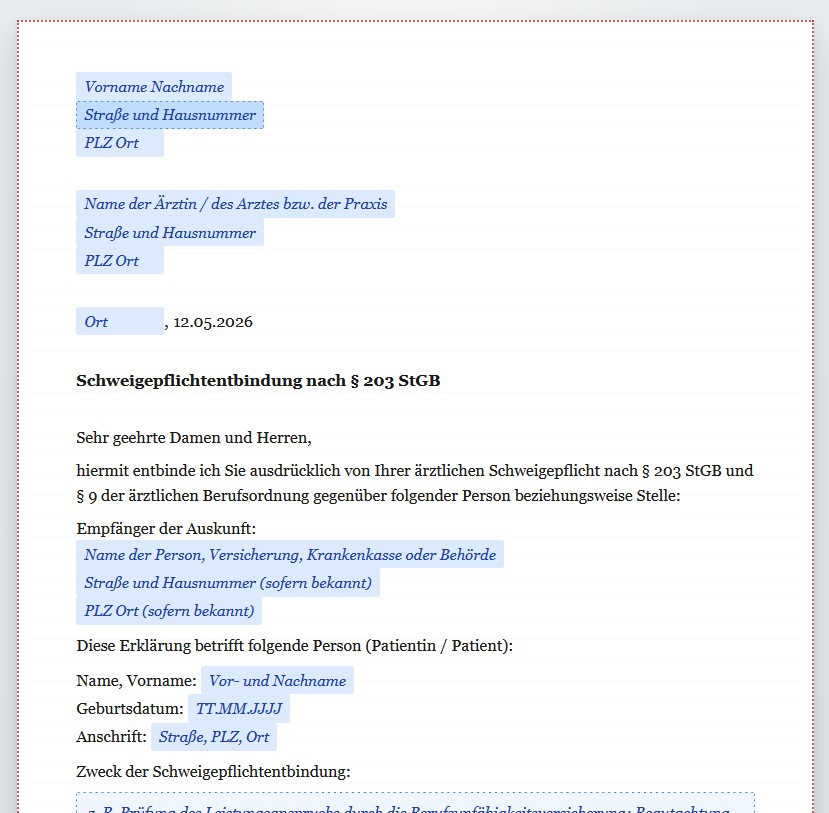Click the label 'Anschrift:'
Screen dimensions: 829x813
click(x=112, y=737)
